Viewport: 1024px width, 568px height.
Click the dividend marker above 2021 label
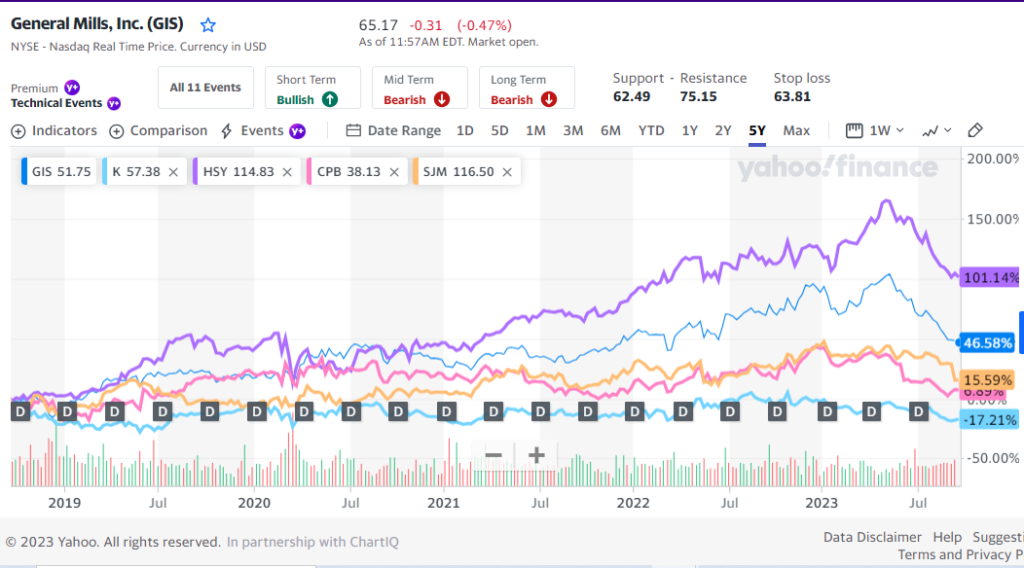(x=446, y=411)
